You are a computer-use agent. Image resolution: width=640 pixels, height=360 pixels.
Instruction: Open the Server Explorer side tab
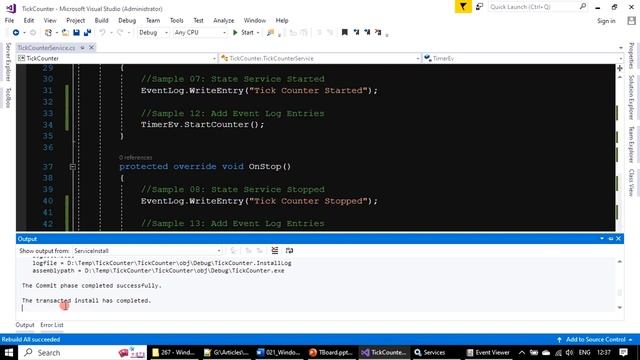point(8,62)
